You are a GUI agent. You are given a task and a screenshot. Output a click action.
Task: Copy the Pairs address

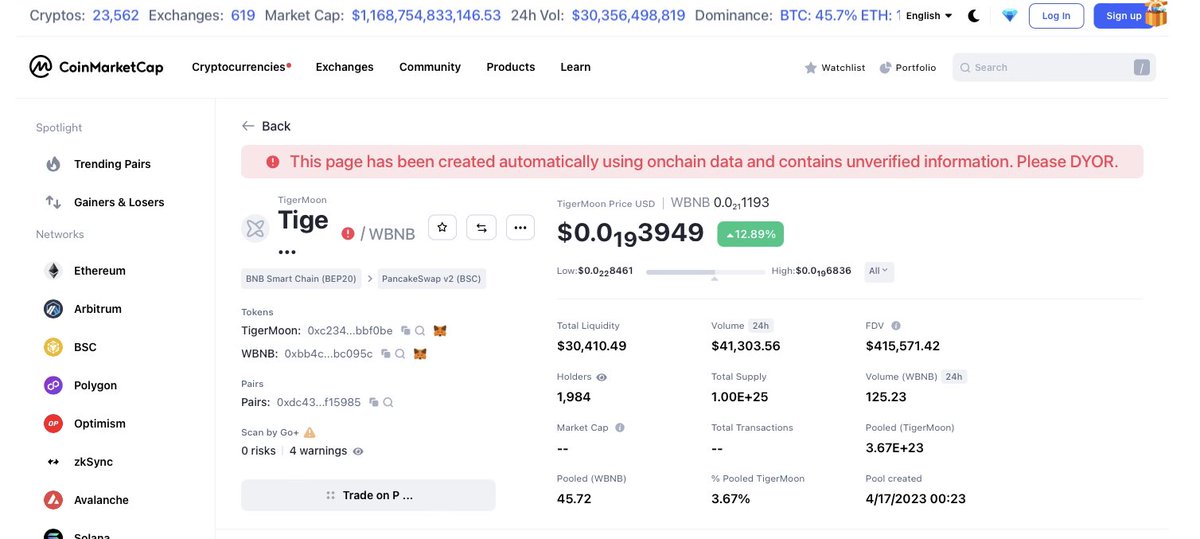point(374,402)
